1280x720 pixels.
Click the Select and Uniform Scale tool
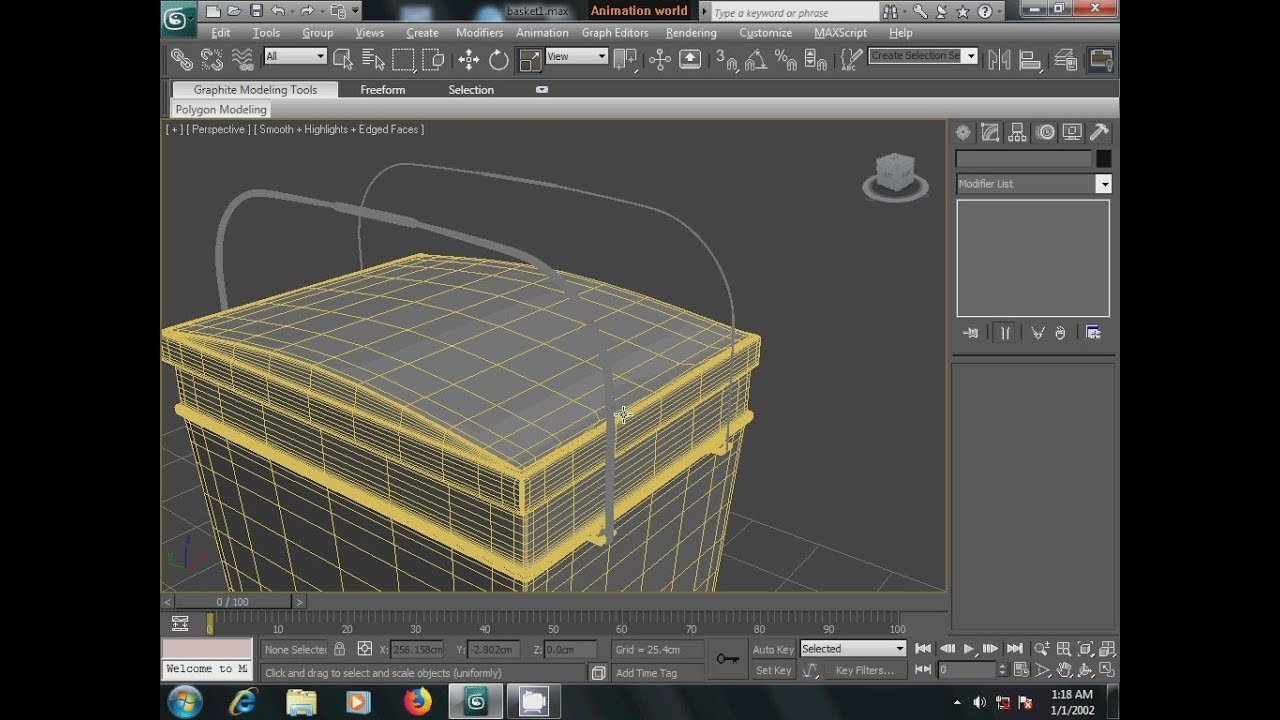pyautogui.click(x=530, y=60)
